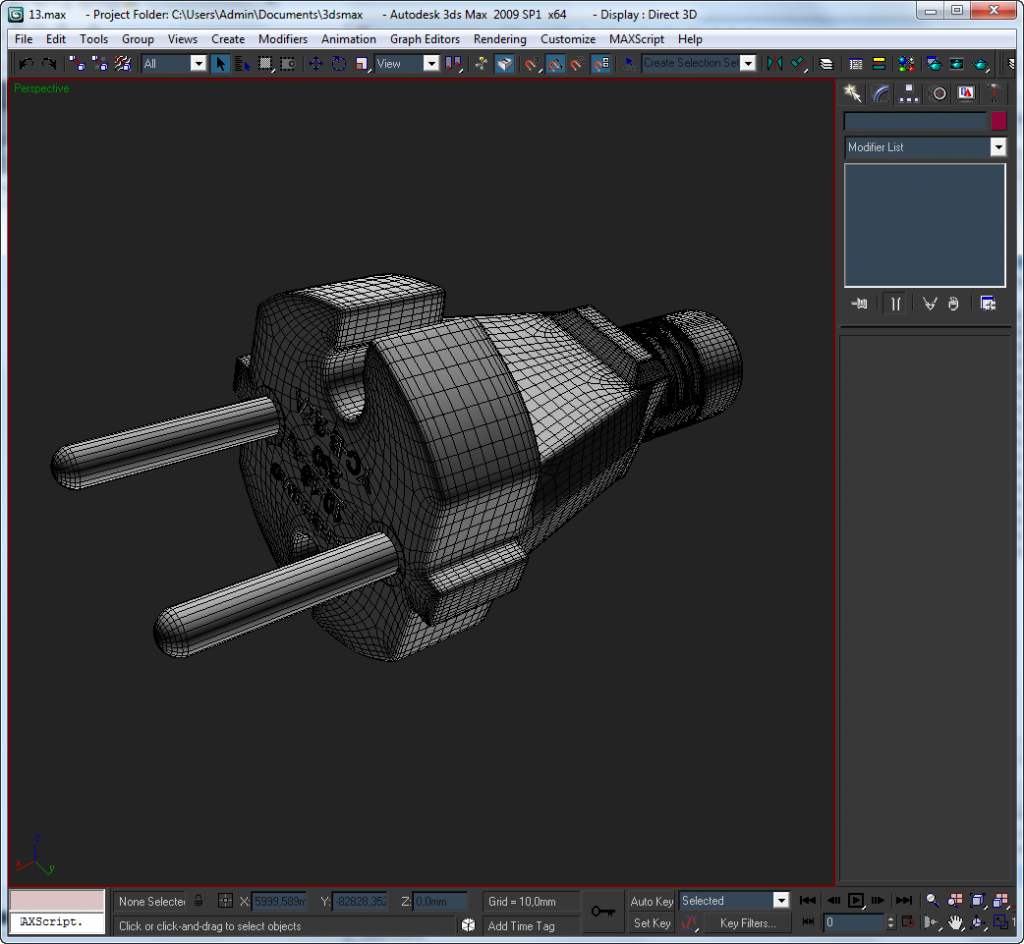This screenshot has height=944, width=1024.
Task: Toggle the Selection Lock padlock
Action: pos(199,901)
